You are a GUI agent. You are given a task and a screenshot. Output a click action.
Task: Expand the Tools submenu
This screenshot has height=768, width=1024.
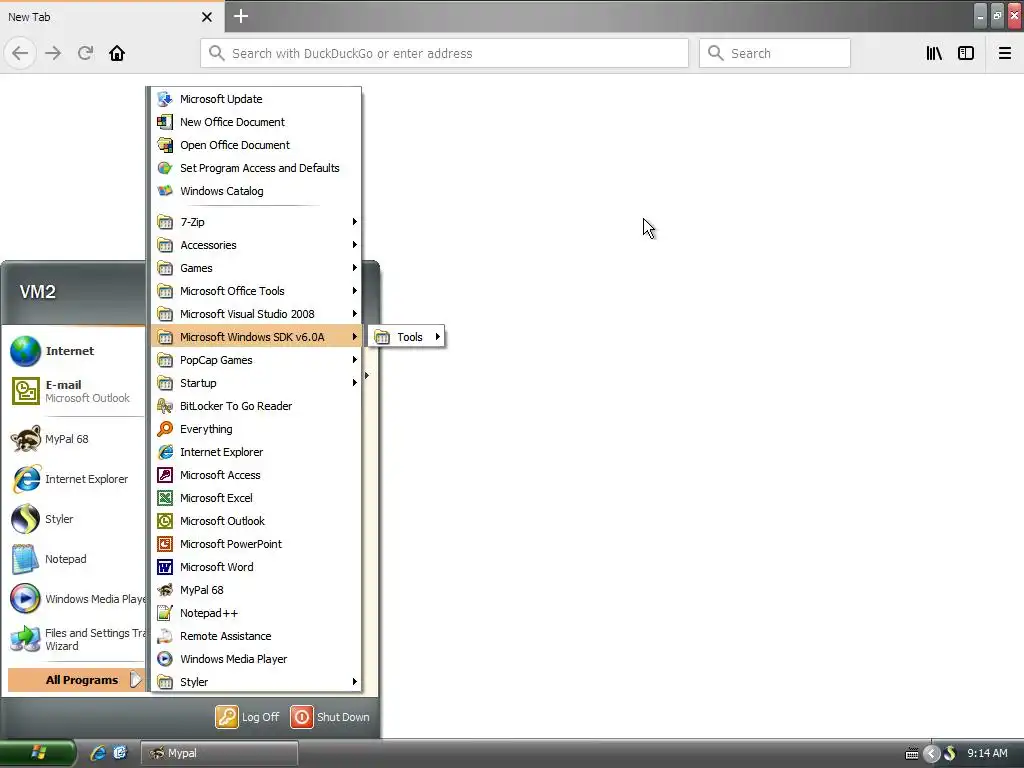click(407, 337)
